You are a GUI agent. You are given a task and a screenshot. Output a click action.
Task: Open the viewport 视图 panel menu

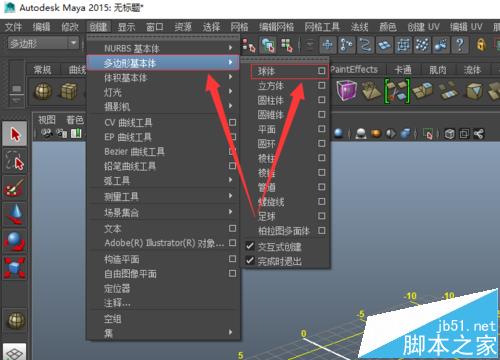pyautogui.click(x=47, y=120)
